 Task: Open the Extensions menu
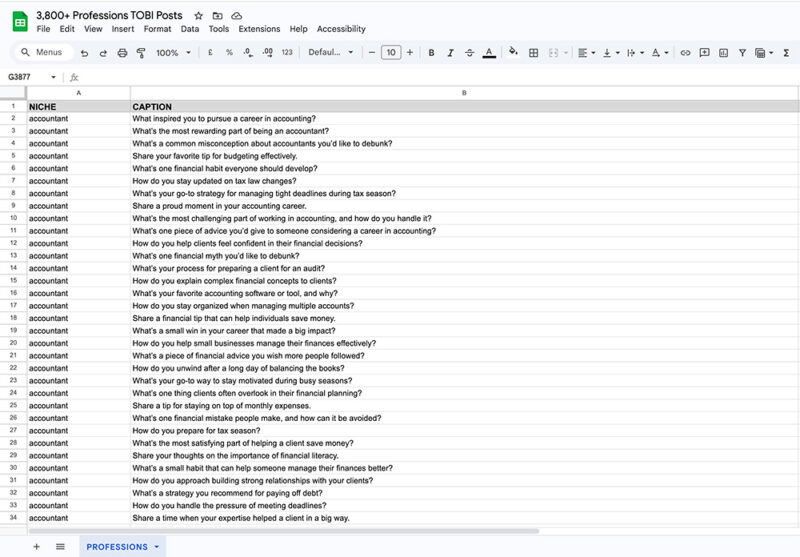click(259, 29)
